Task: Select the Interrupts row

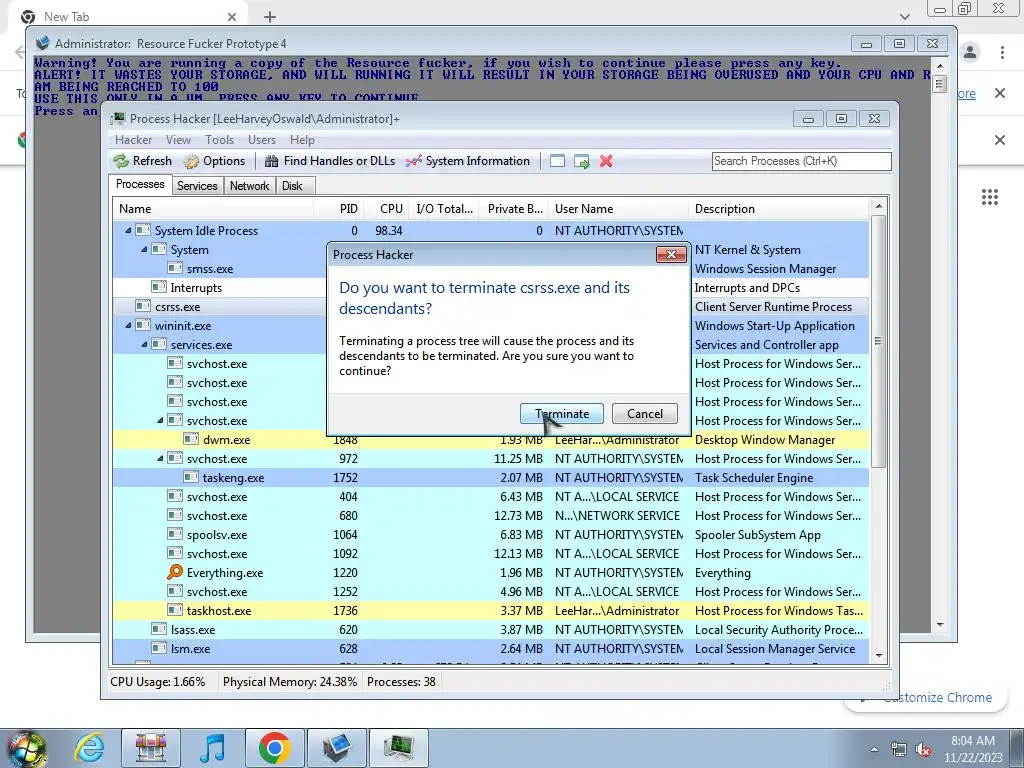Action: coord(219,287)
